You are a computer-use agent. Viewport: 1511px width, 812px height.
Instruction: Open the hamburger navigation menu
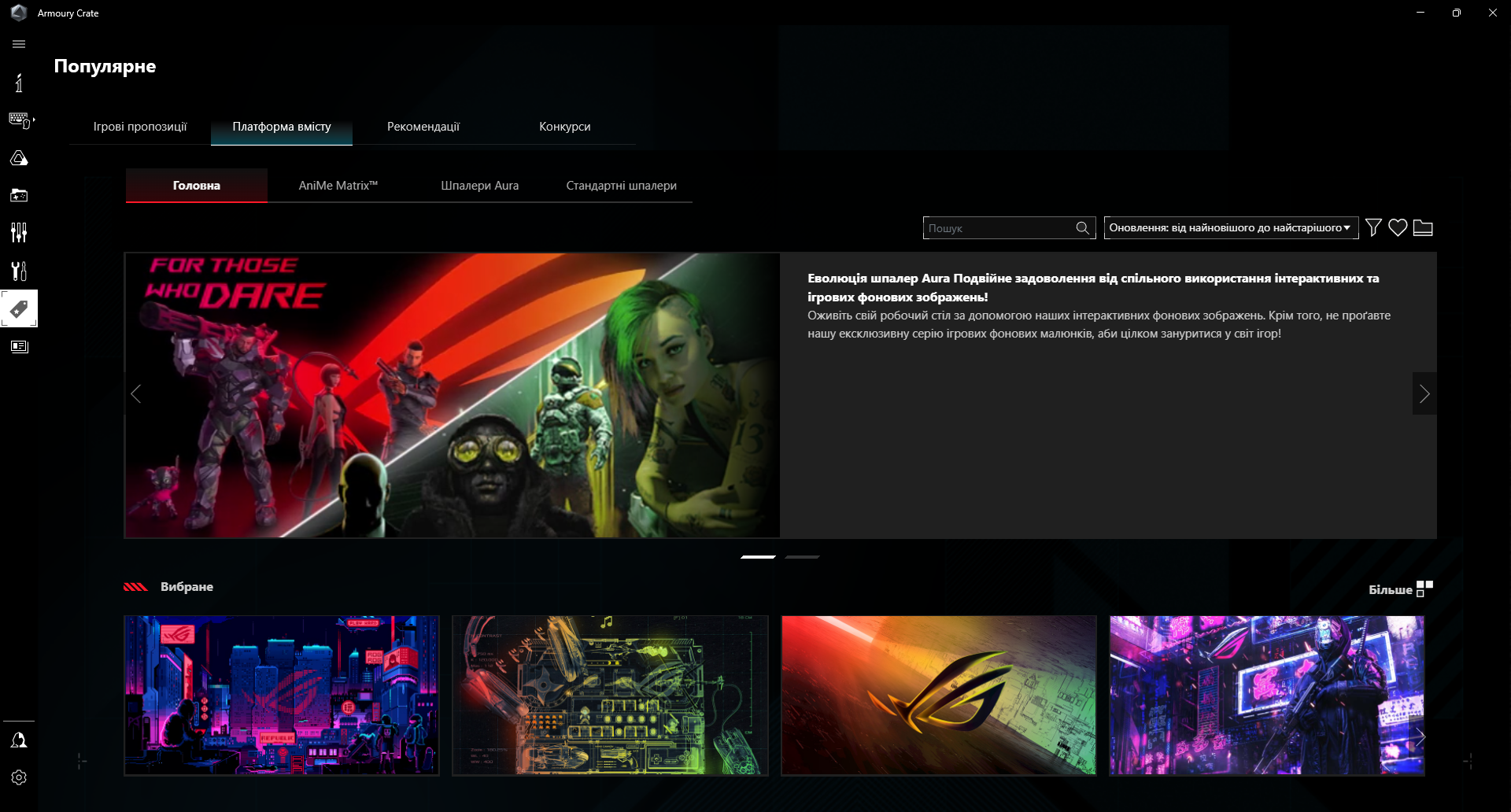(x=19, y=44)
